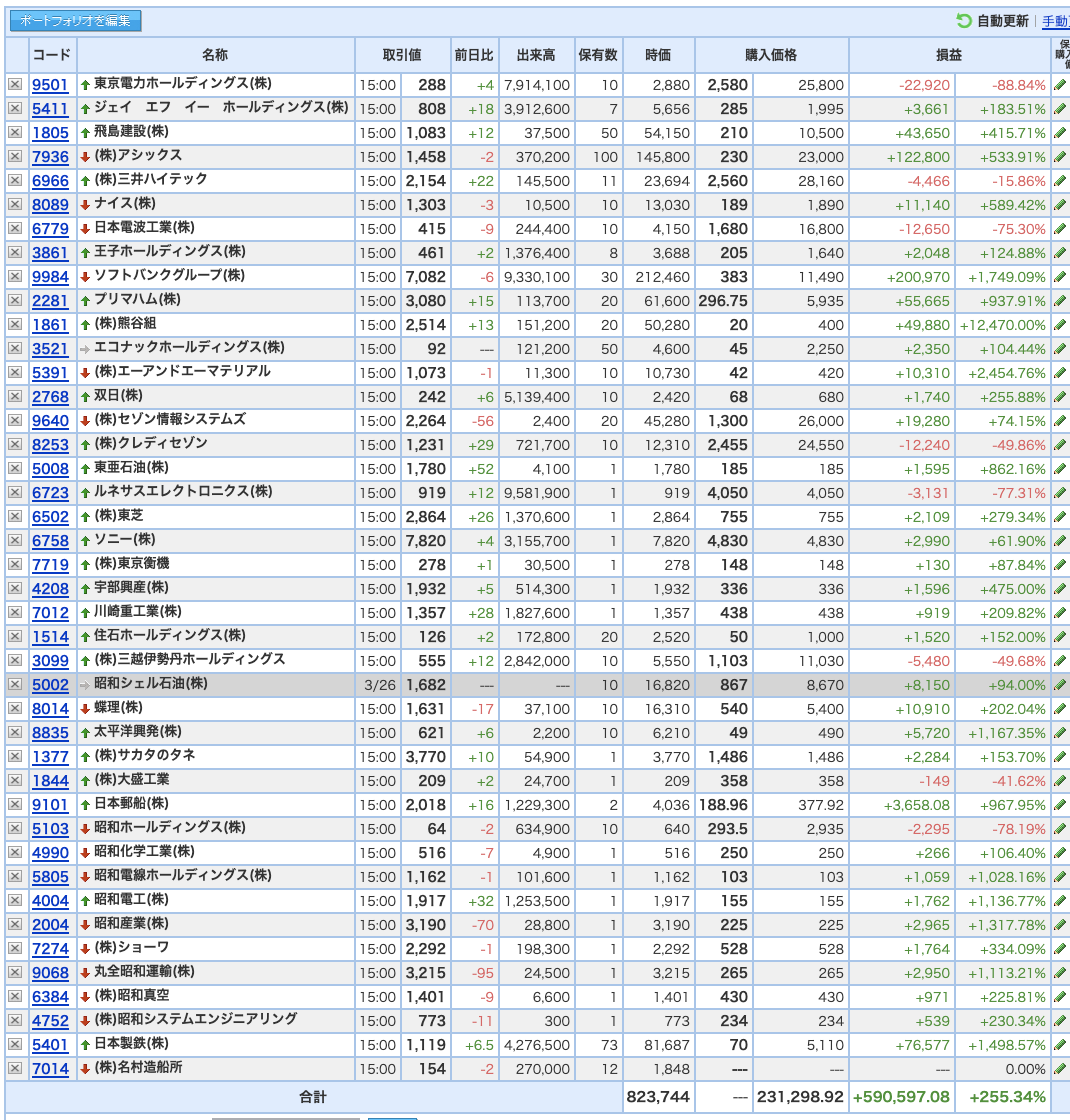Click pencil icon for 日本郵船 row
The width and height of the screenshot is (1070, 1120).
pyautogui.click(x=1060, y=805)
